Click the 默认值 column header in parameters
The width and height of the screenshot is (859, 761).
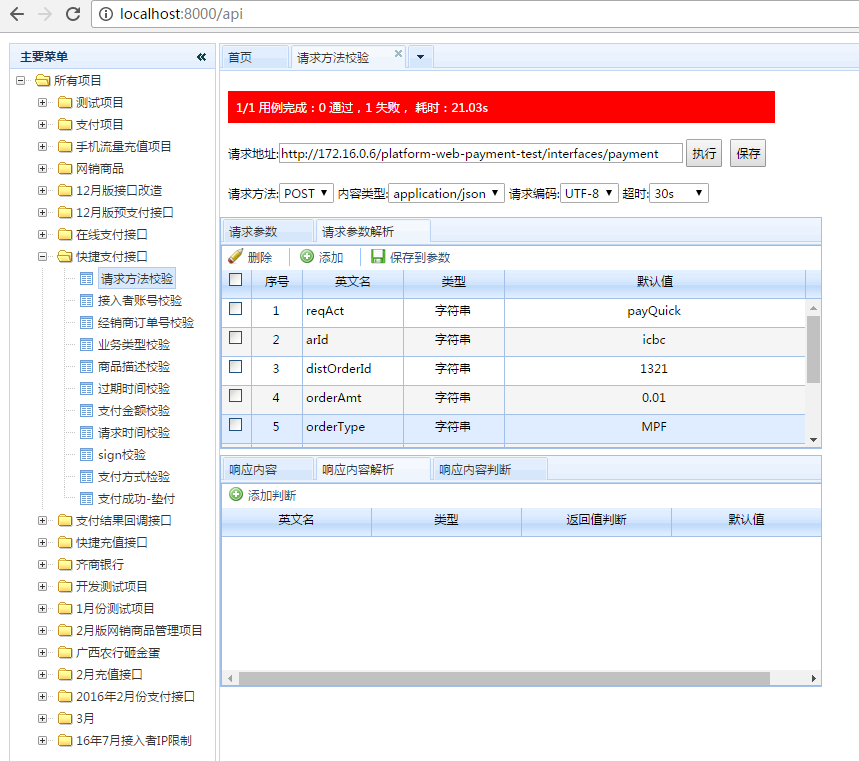(x=655, y=282)
